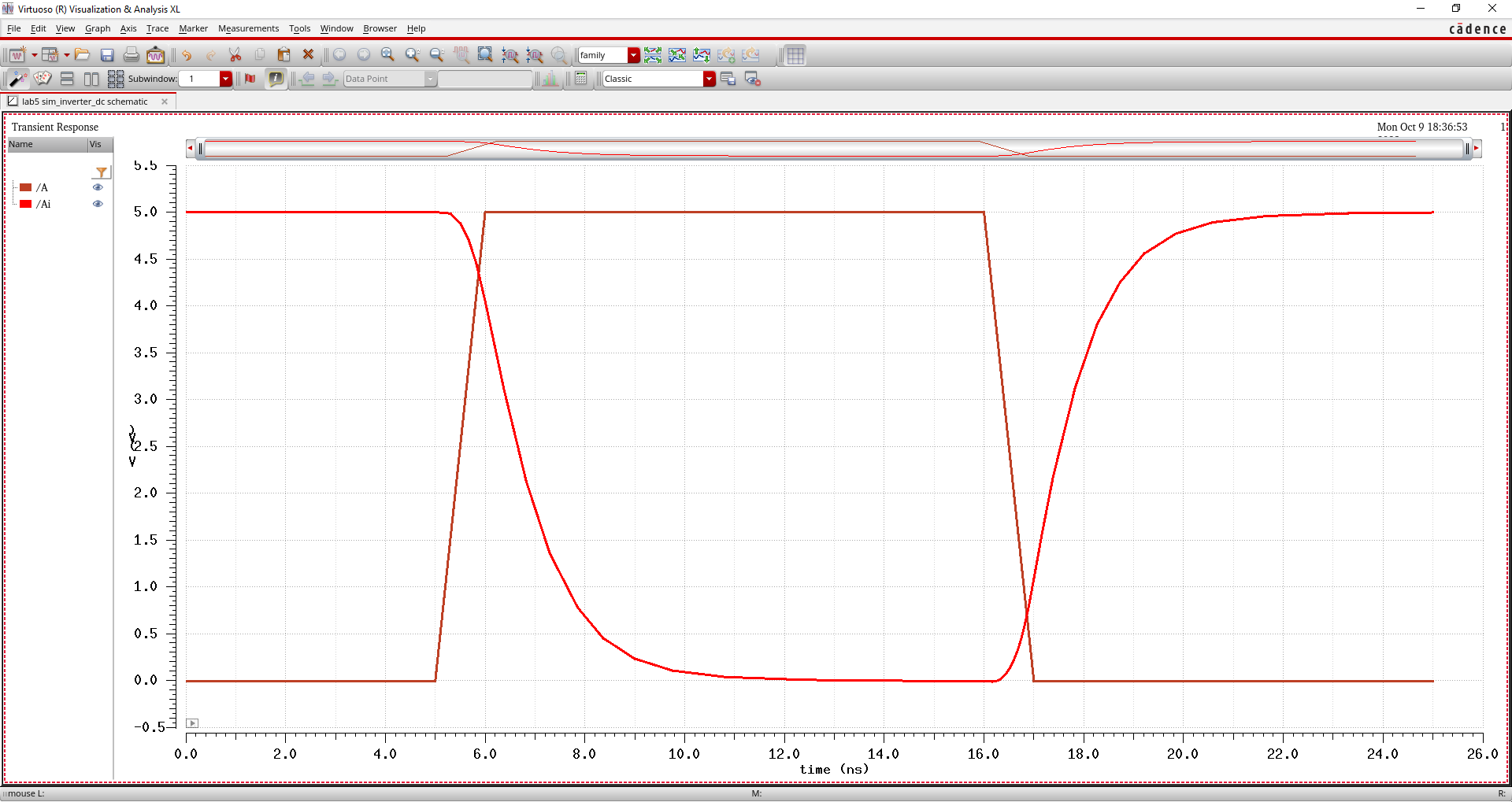Click the Save floppy disk icon

point(107,55)
